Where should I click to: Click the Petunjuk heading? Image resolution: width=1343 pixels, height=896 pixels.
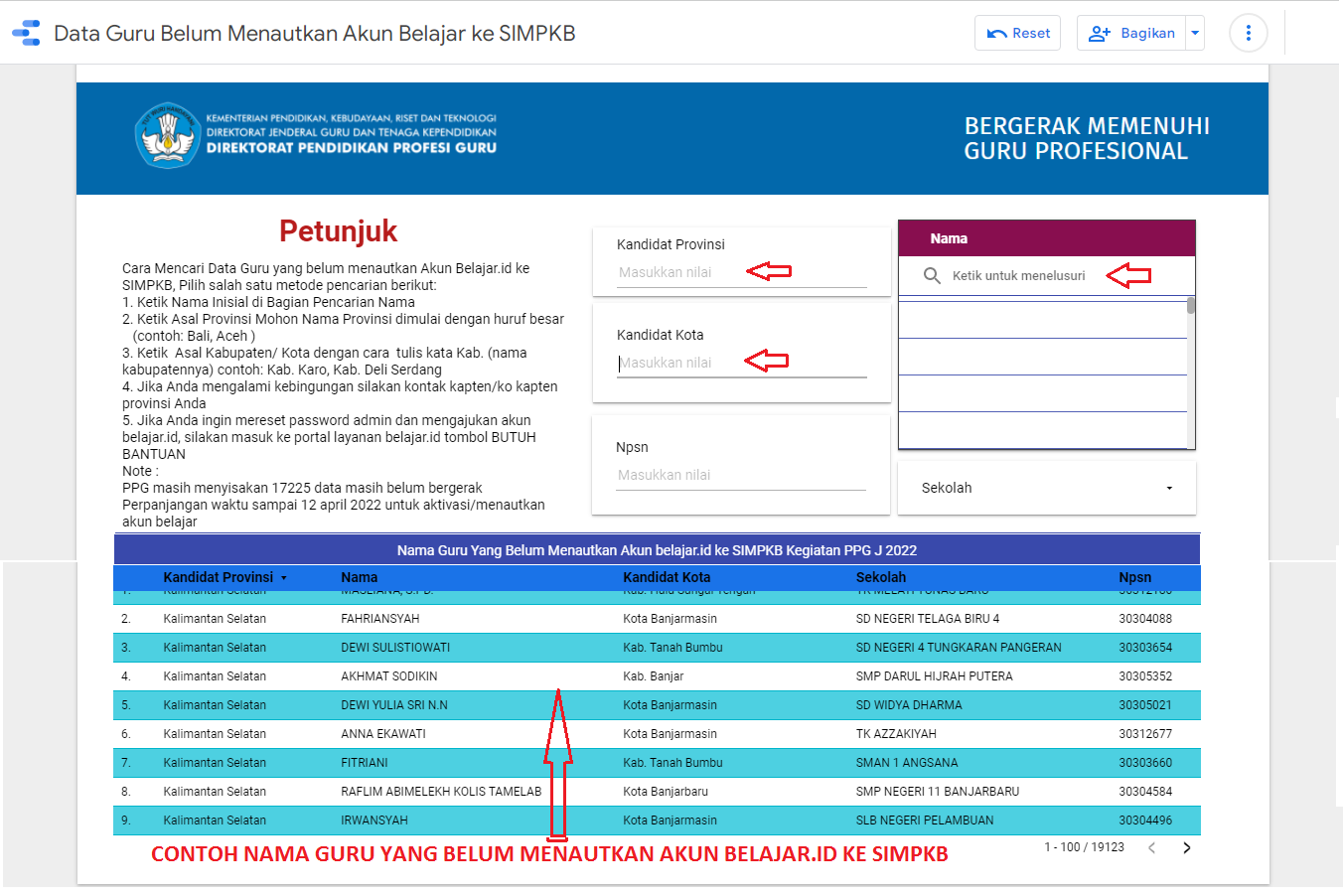(338, 230)
